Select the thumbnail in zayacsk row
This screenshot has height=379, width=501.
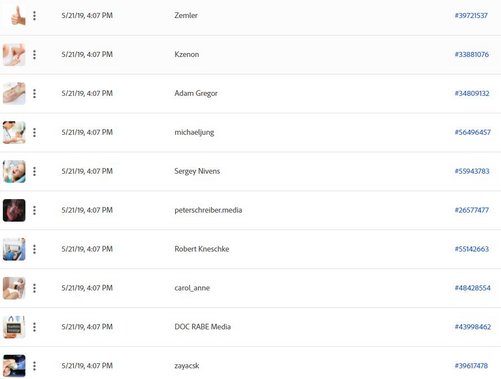pos(14,366)
